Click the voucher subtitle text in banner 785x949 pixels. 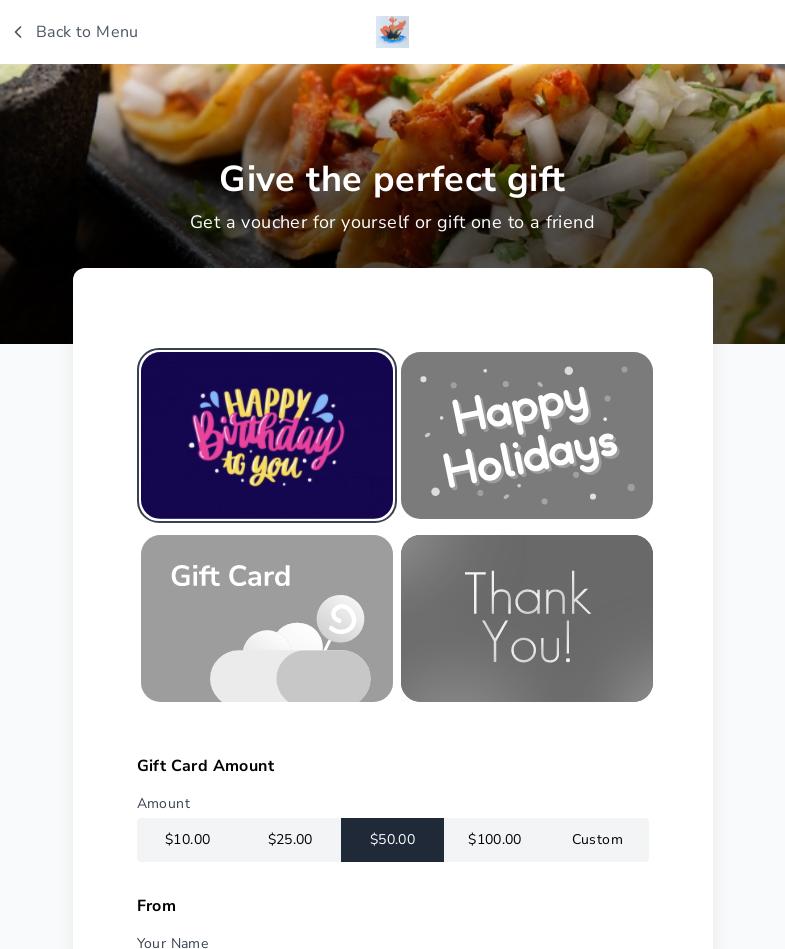click(392, 222)
